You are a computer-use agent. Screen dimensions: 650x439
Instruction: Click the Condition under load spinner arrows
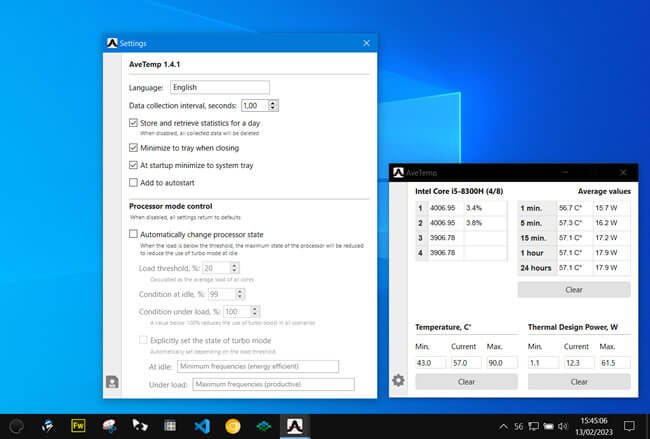[255, 311]
